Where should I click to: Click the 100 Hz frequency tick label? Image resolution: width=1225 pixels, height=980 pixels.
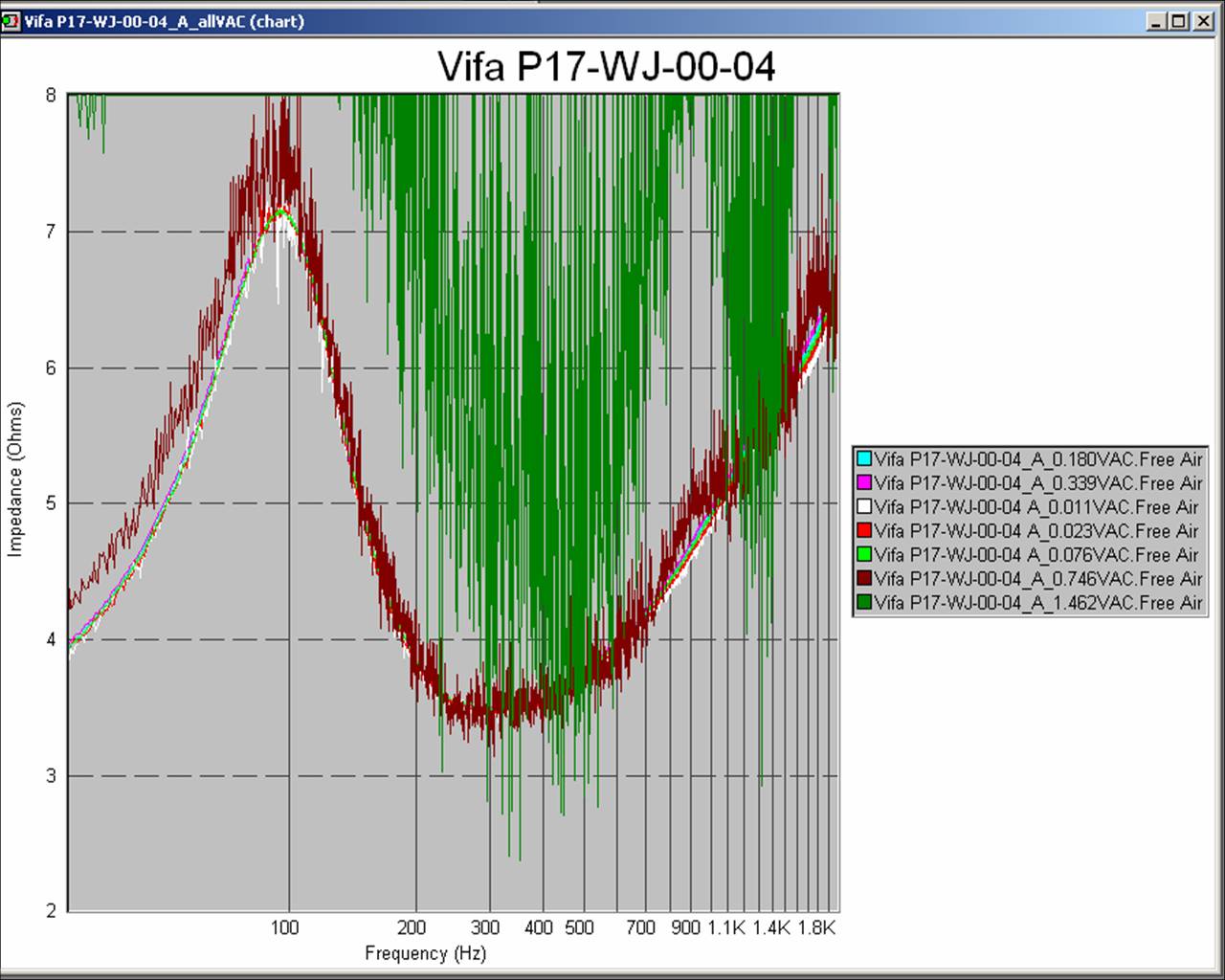tap(285, 927)
